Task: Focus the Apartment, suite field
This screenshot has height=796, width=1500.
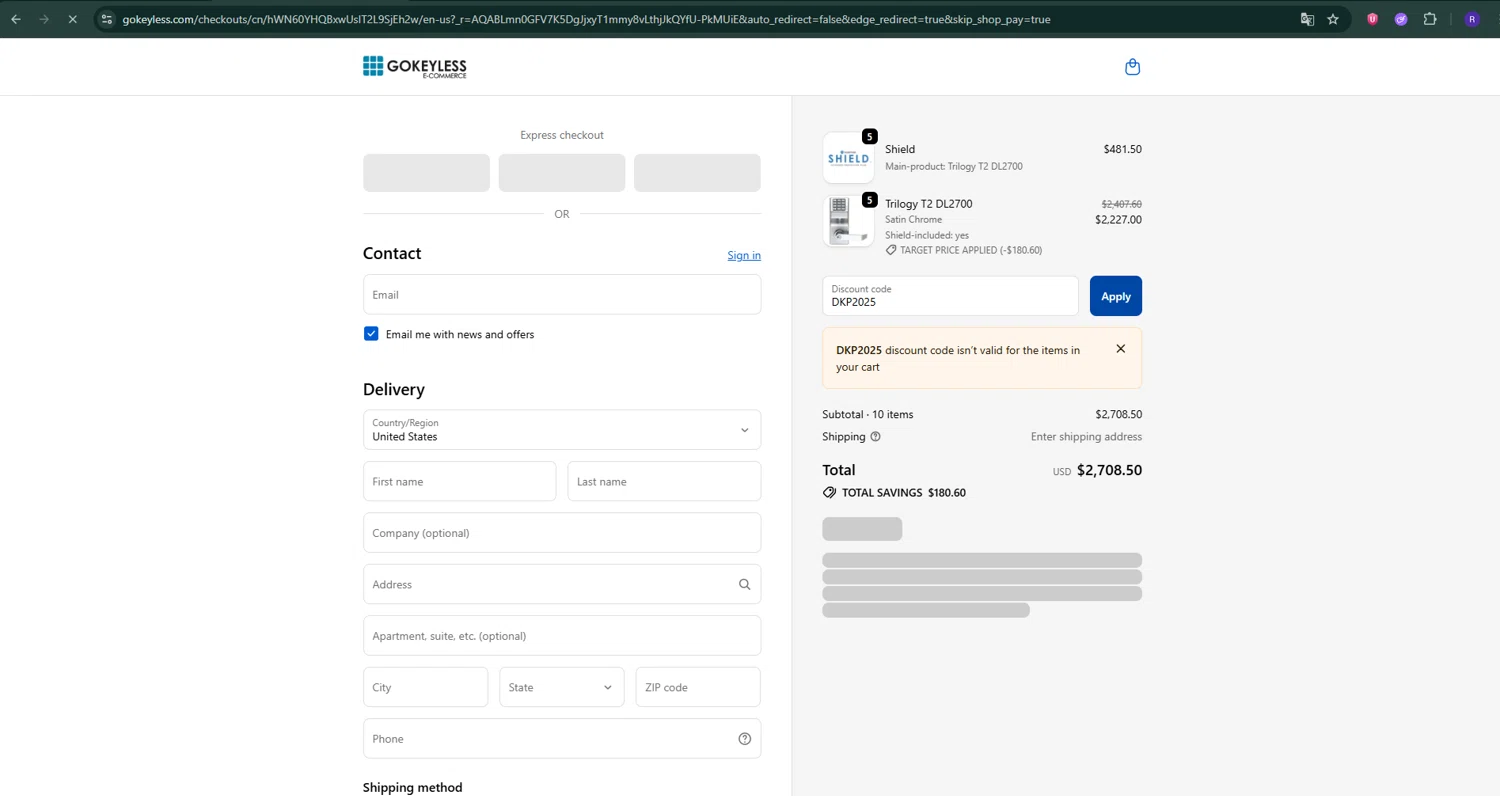Action: point(562,636)
